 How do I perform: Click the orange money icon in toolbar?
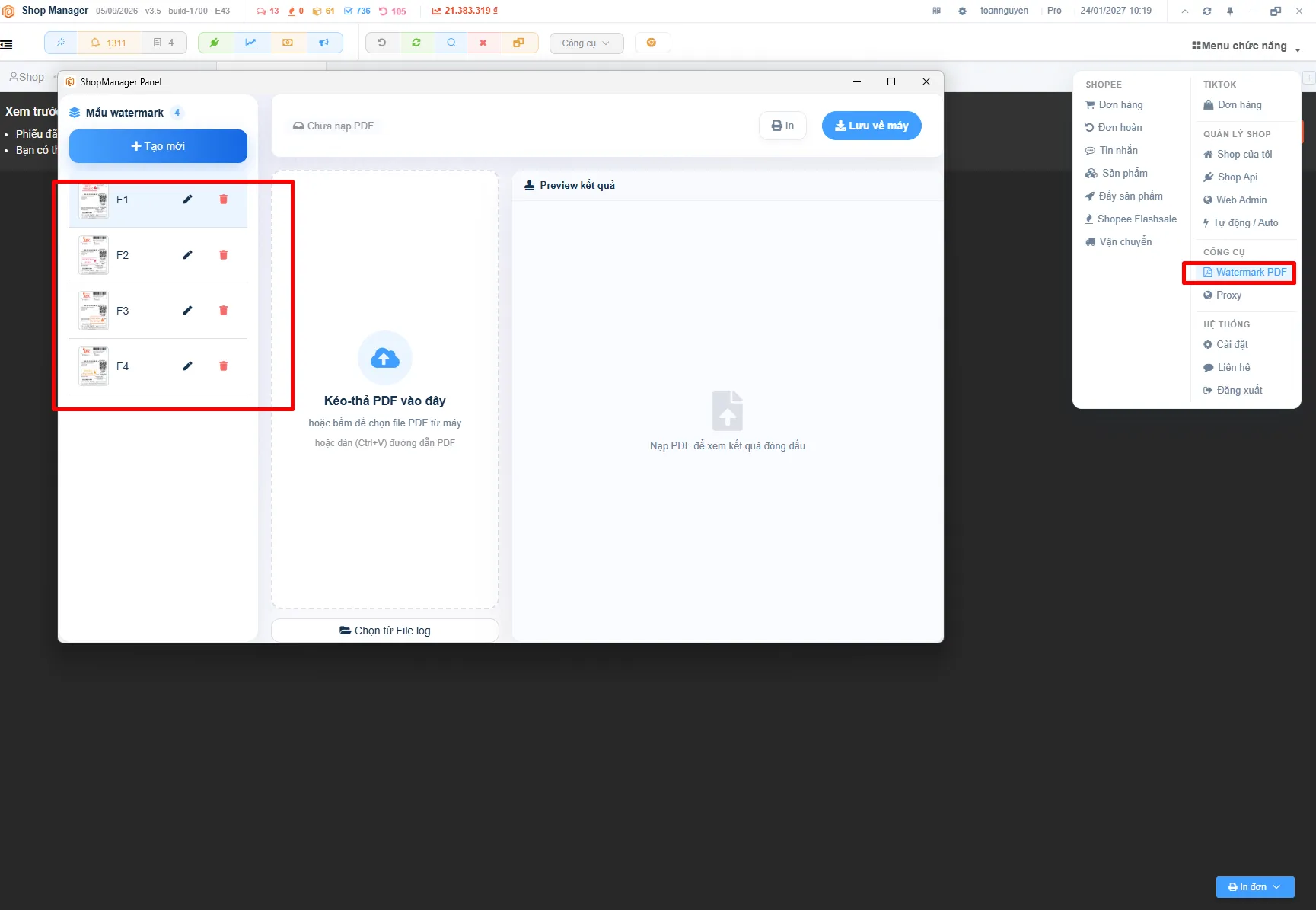coord(288,43)
